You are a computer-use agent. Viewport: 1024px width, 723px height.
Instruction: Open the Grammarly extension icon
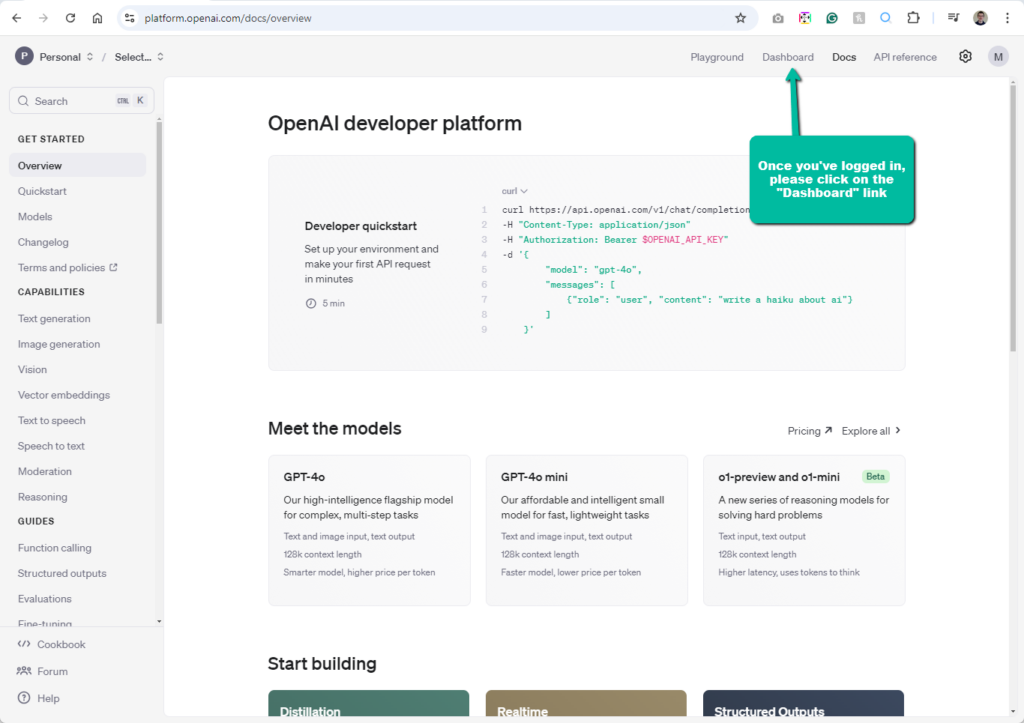click(832, 18)
